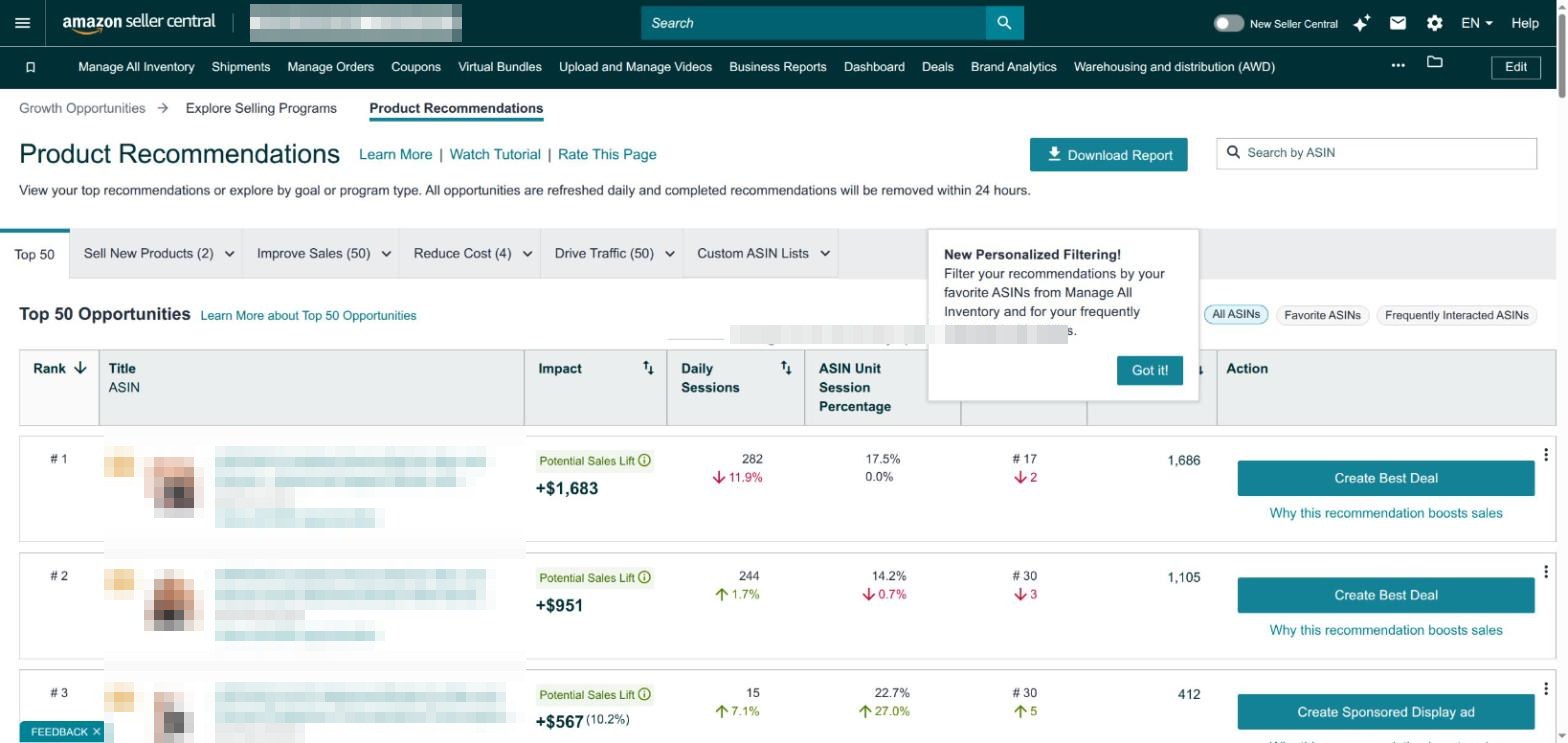The height and width of the screenshot is (743, 1568).
Task: Select the Frequently Interacted ASINs filter
Action: tap(1456, 315)
